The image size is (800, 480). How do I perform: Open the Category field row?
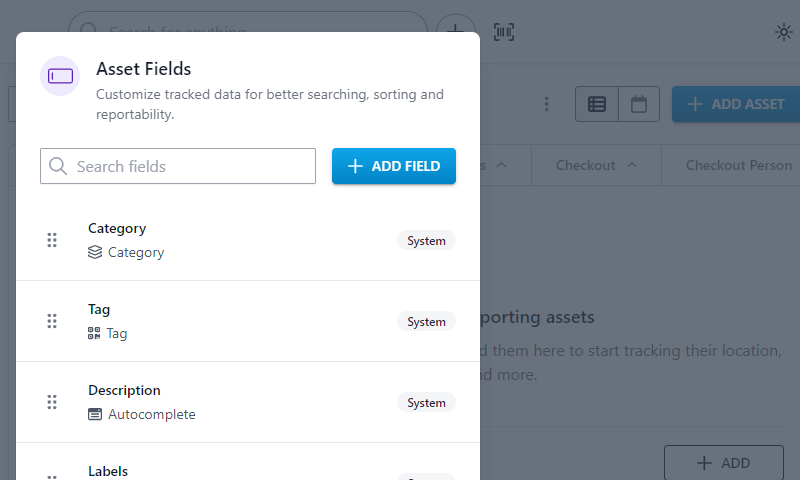[248, 240]
